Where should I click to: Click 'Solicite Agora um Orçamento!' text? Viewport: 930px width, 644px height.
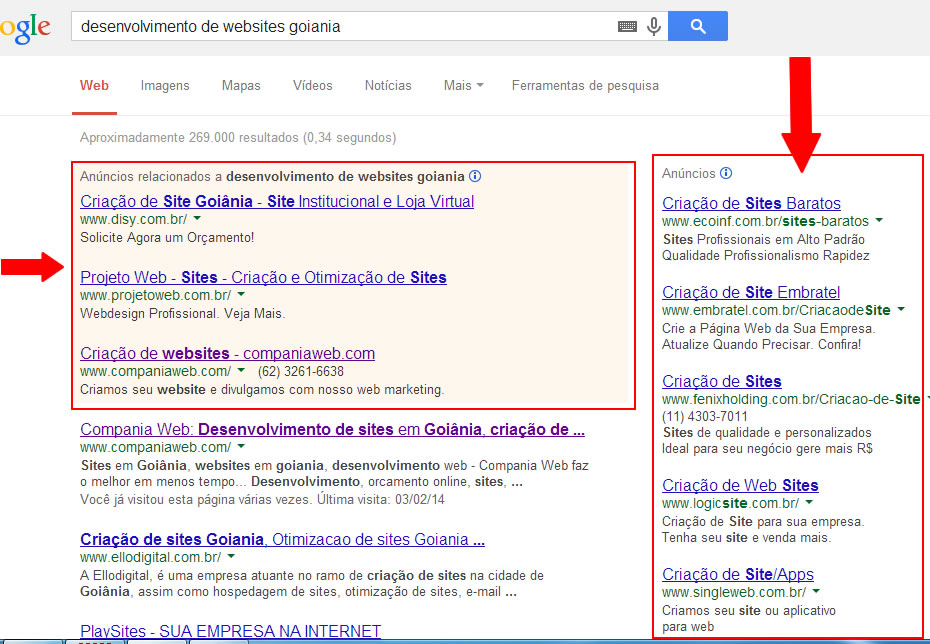coord(167,238)
